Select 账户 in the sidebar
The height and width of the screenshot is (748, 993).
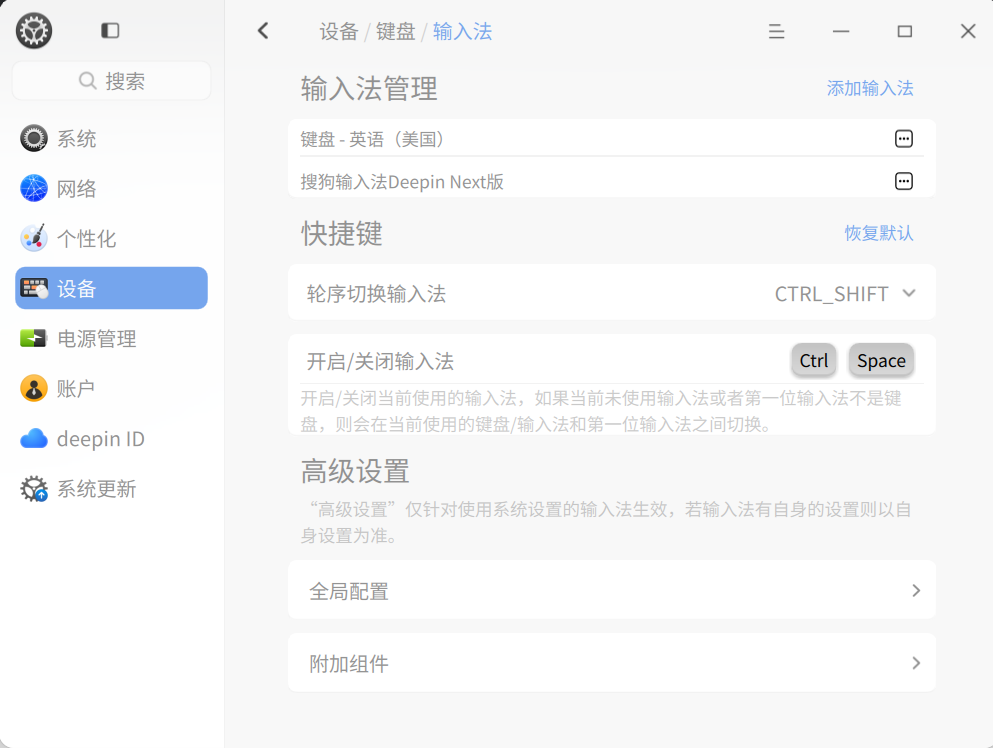(x=111, y=388)
